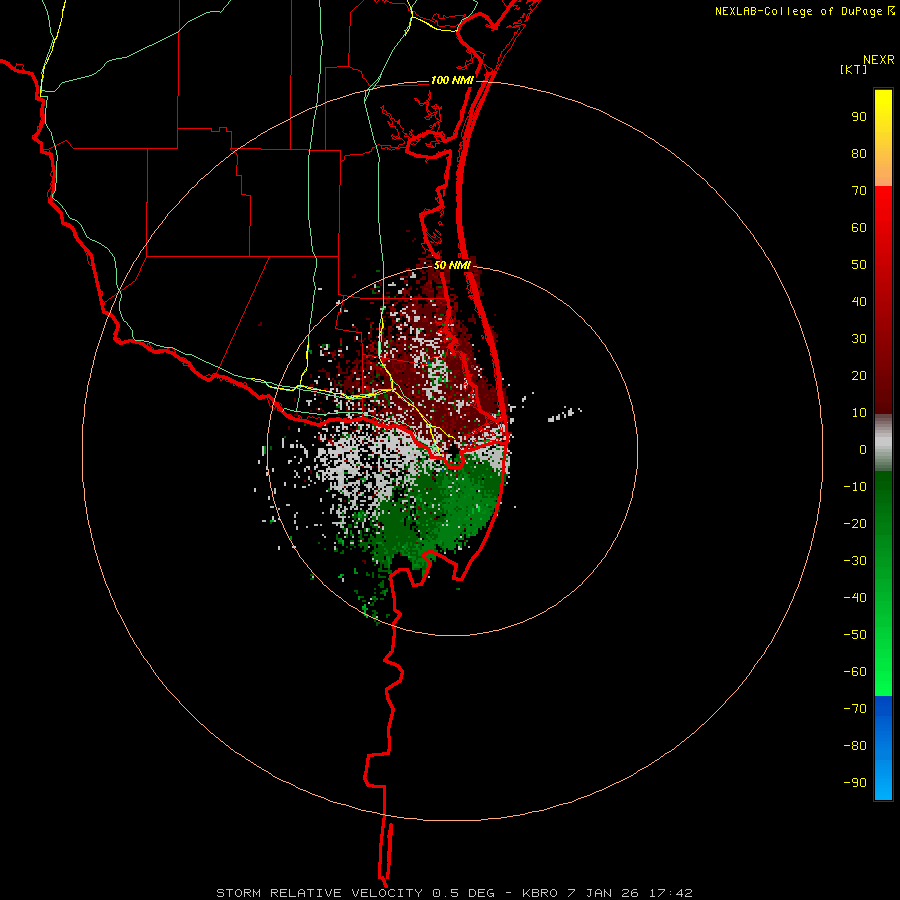Click the KBRO radar site center on map
Screen dimensions: 900x900
[453, 450]
